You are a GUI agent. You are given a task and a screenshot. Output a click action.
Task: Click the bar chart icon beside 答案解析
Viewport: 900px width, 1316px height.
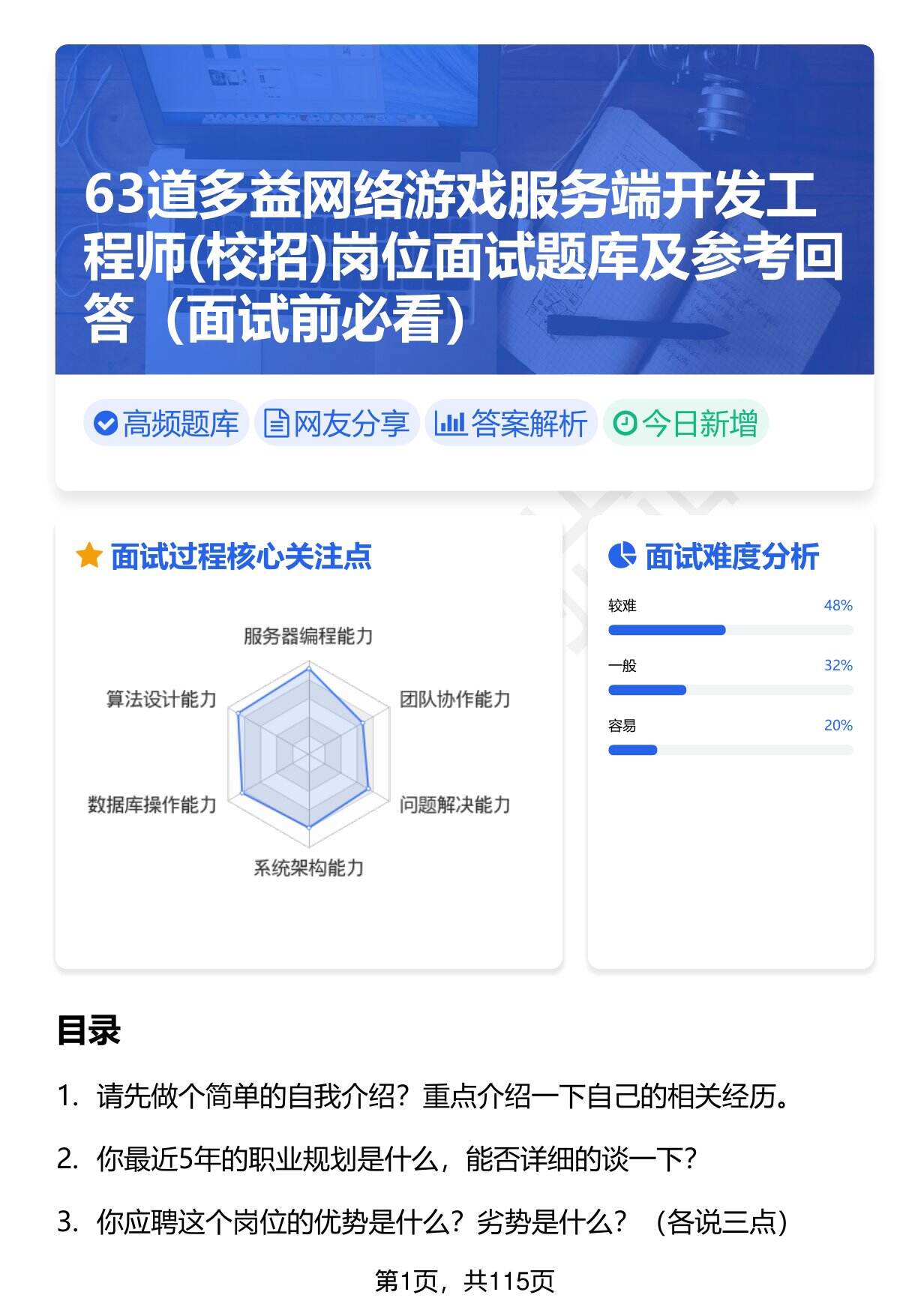point(450,424)
